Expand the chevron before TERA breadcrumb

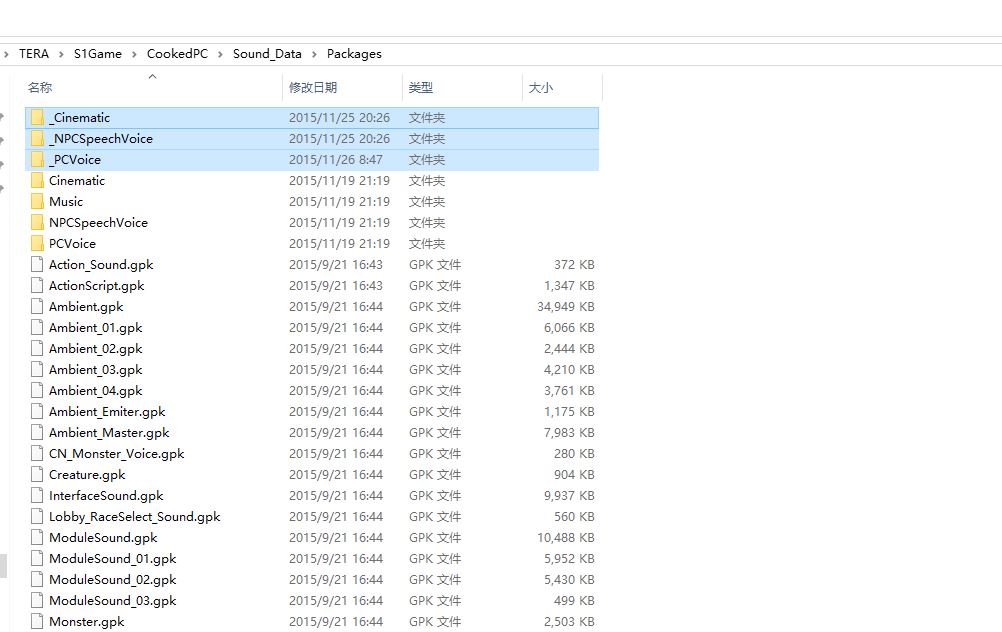(6, 54)
